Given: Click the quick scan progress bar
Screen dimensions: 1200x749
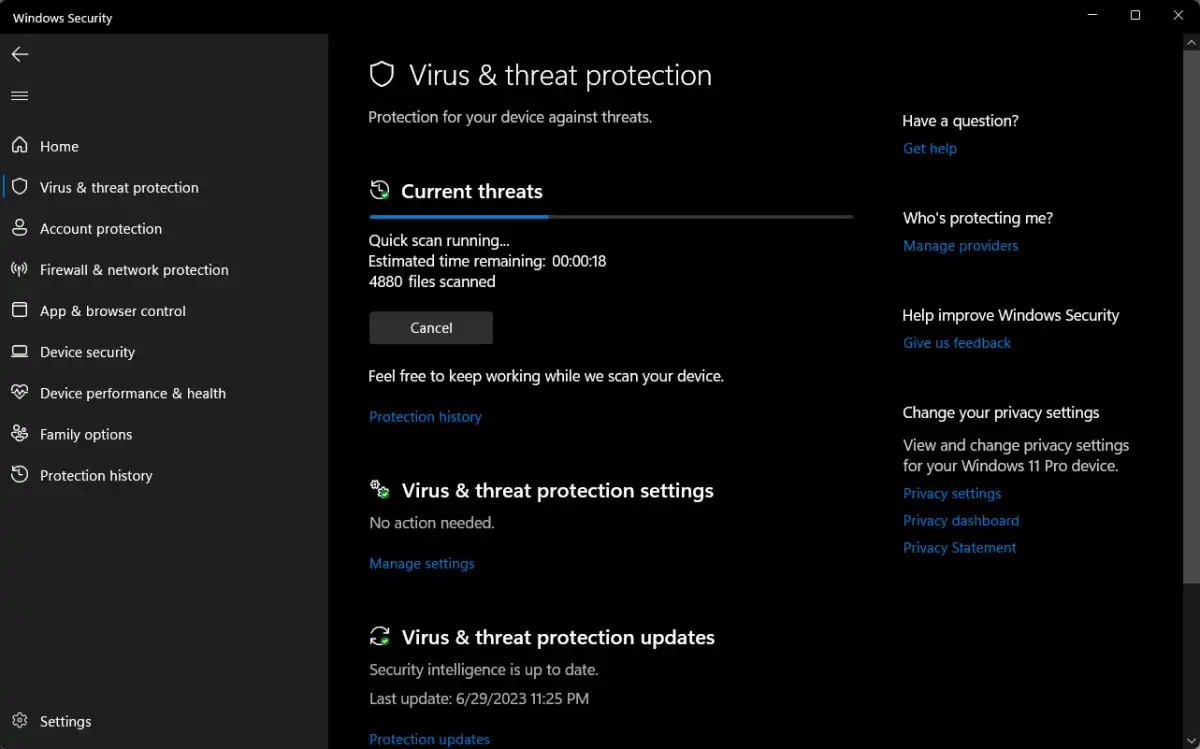Looking at the screenshot, I should [x=610, y=216].
